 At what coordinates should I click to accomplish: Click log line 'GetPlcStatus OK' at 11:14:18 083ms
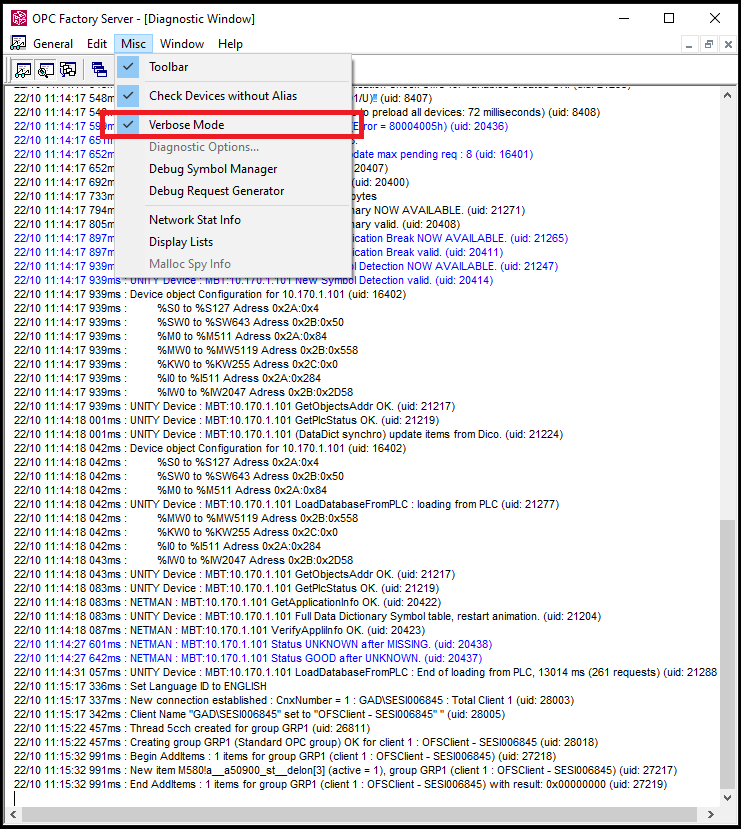pyautogui.click(x=226, y=588)
